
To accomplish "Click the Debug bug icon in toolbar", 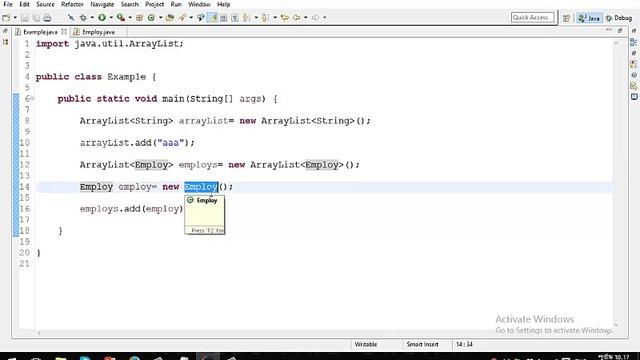I will 83,18.
